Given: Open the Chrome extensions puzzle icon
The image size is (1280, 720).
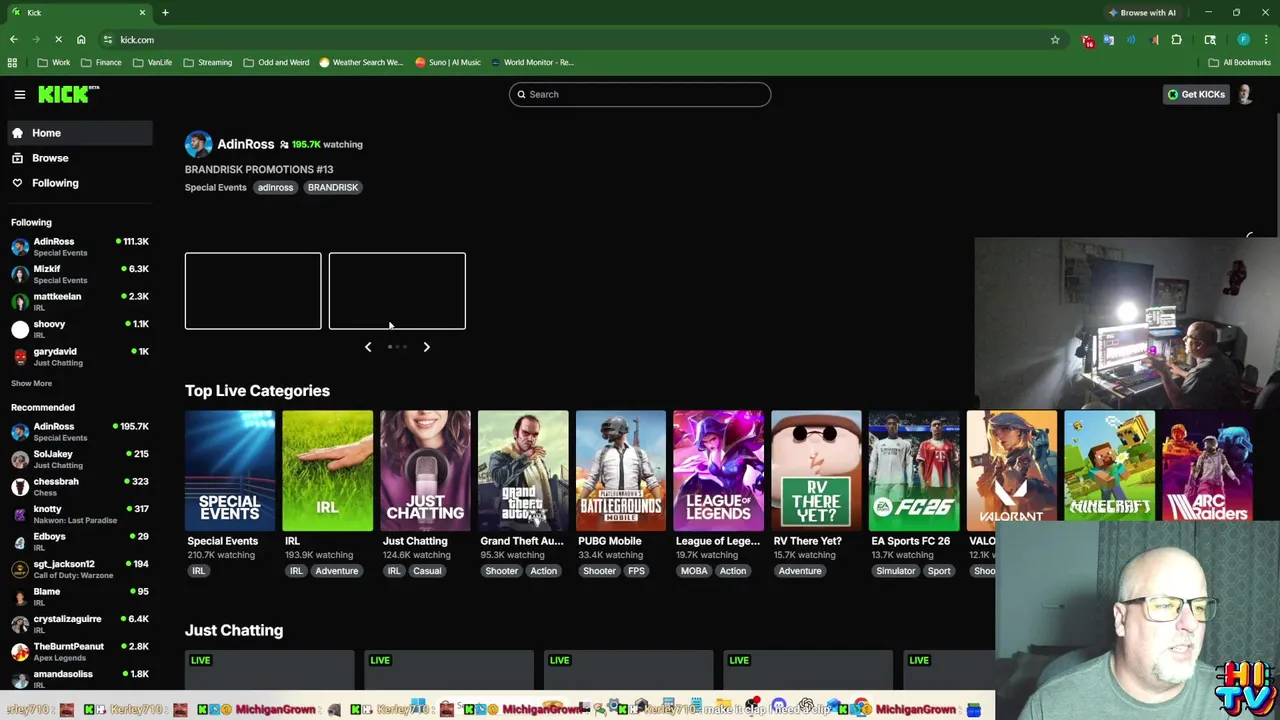Looking at the screenshot, I should (1177, 40).
